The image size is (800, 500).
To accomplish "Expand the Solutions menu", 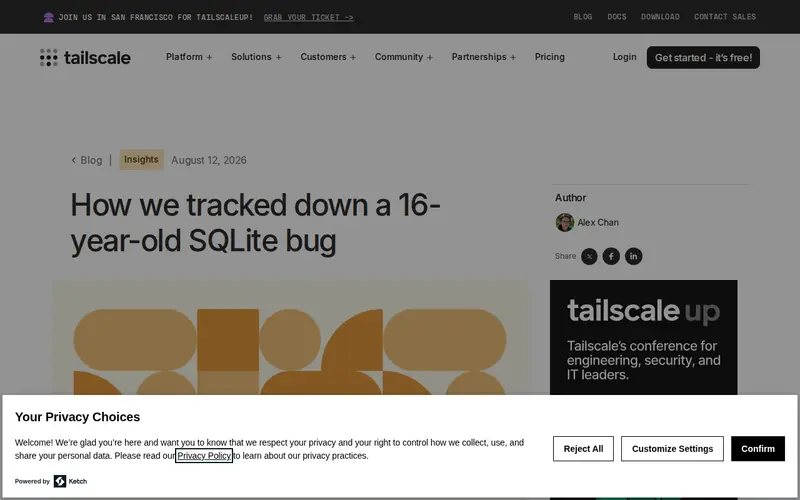I will (x=256, y=57).
